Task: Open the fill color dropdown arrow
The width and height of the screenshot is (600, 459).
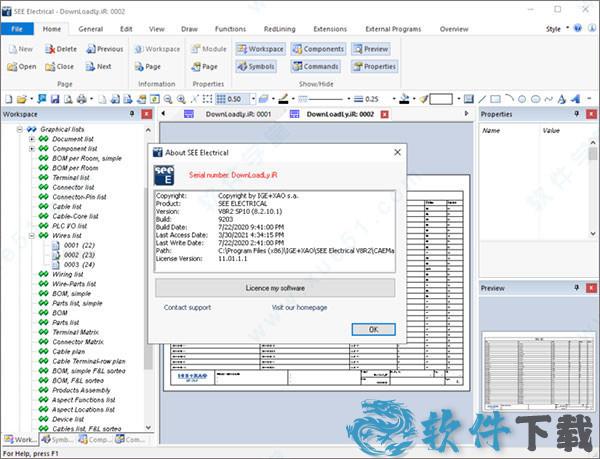Action: coord(414,99)
